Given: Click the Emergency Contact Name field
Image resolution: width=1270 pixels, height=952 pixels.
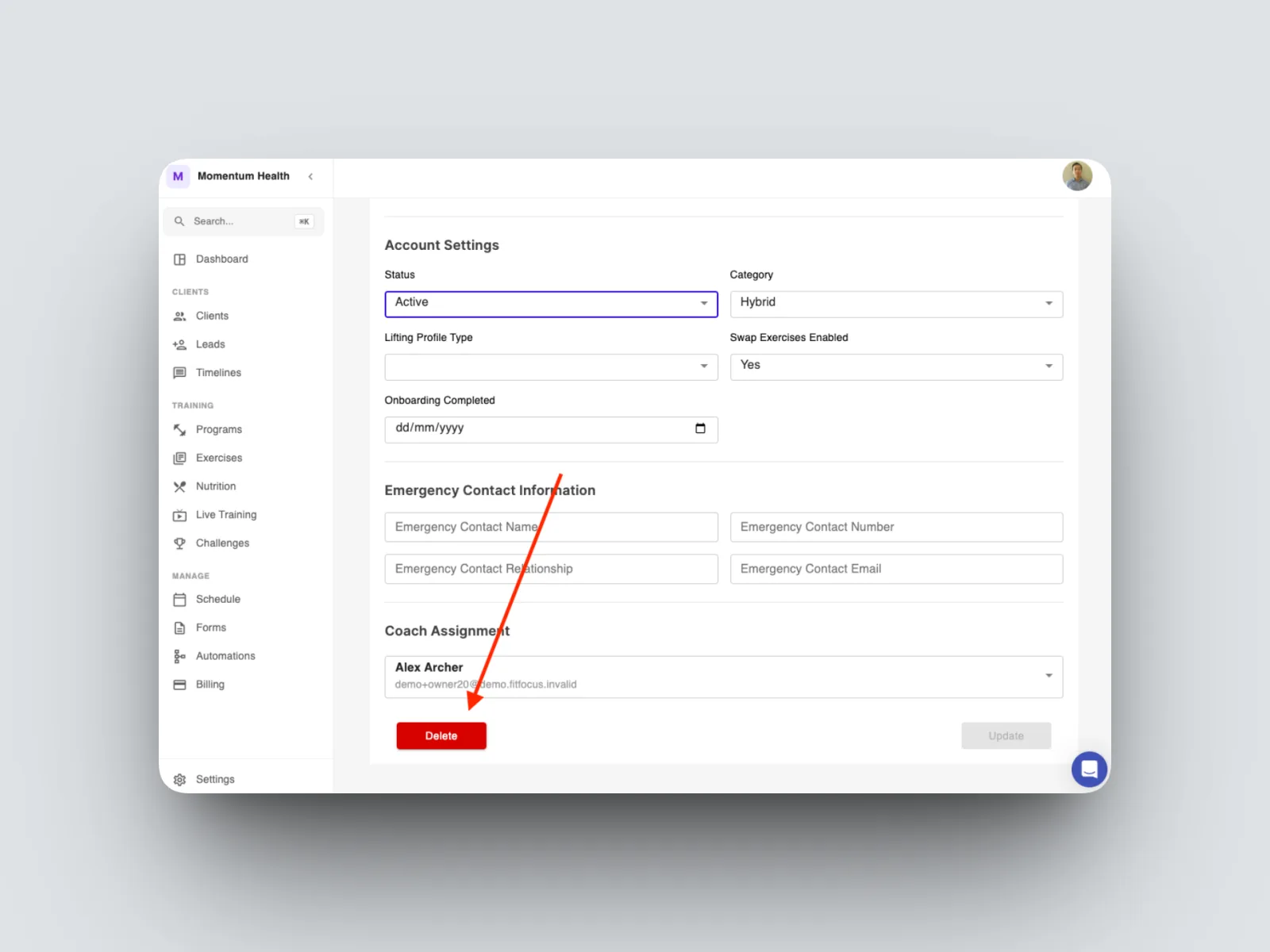Looking at the screenshot, I should point(551,527).
